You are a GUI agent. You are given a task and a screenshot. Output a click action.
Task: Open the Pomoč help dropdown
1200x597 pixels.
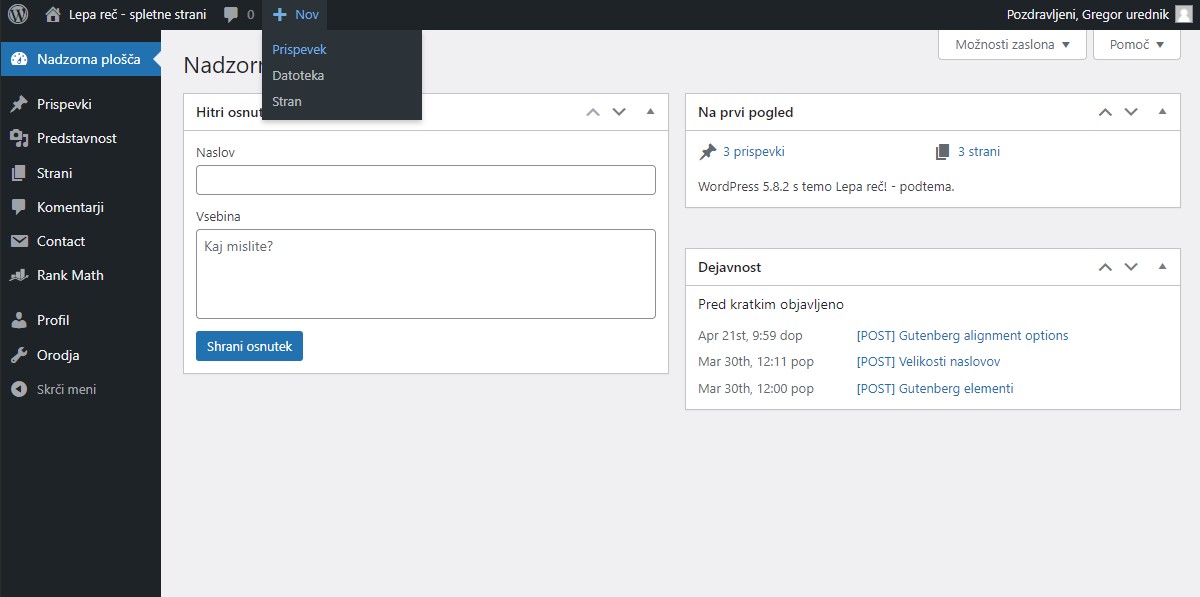click(1136, 45)
